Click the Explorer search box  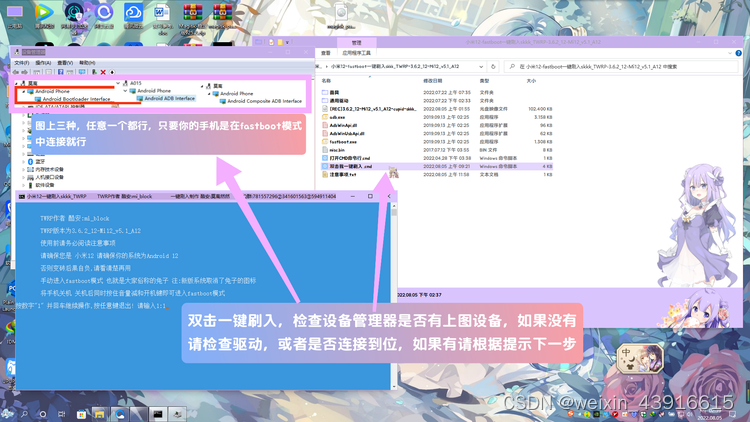(621, 67)
